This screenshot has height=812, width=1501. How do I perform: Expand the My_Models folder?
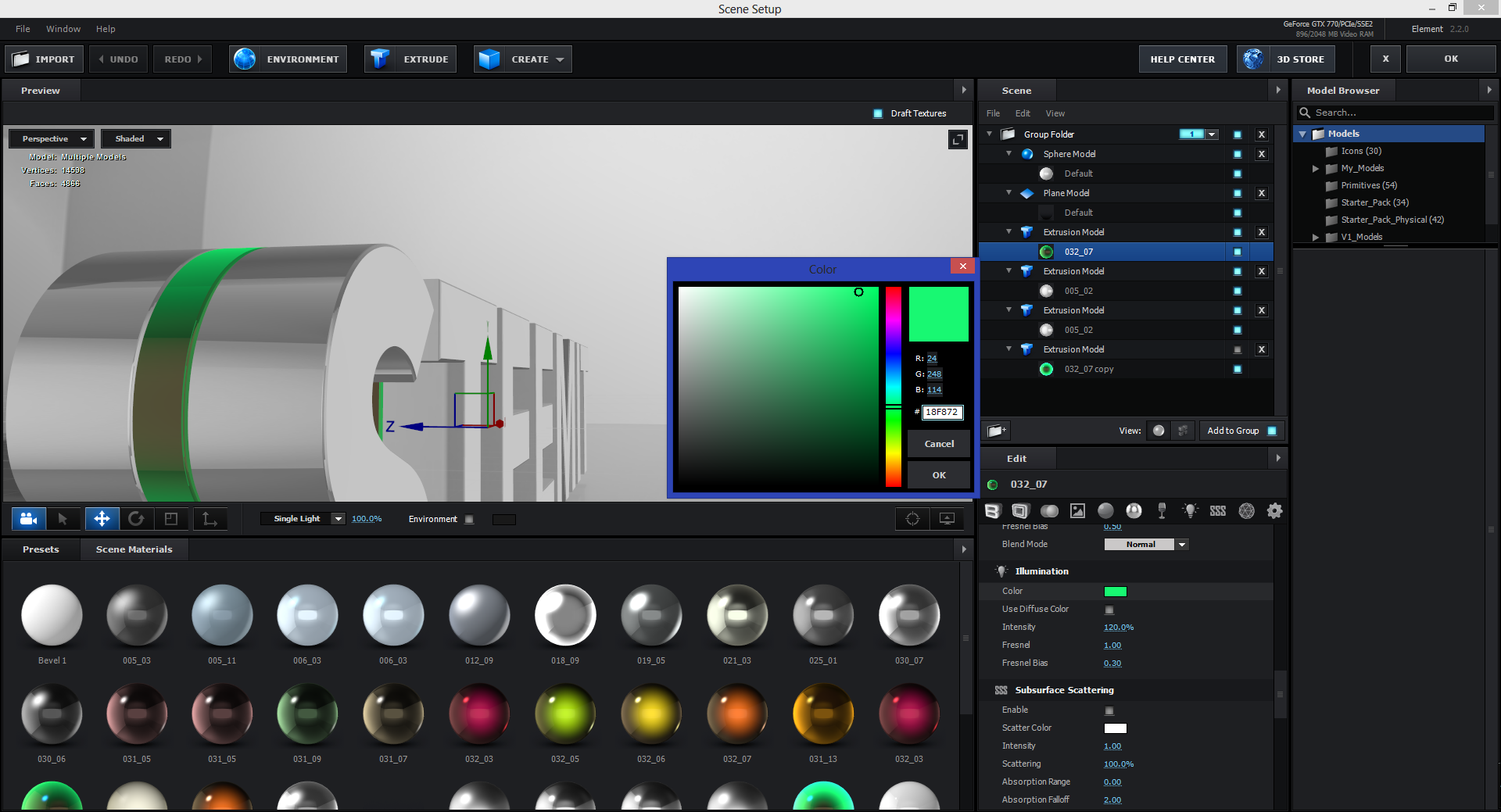click(1316, 169)
